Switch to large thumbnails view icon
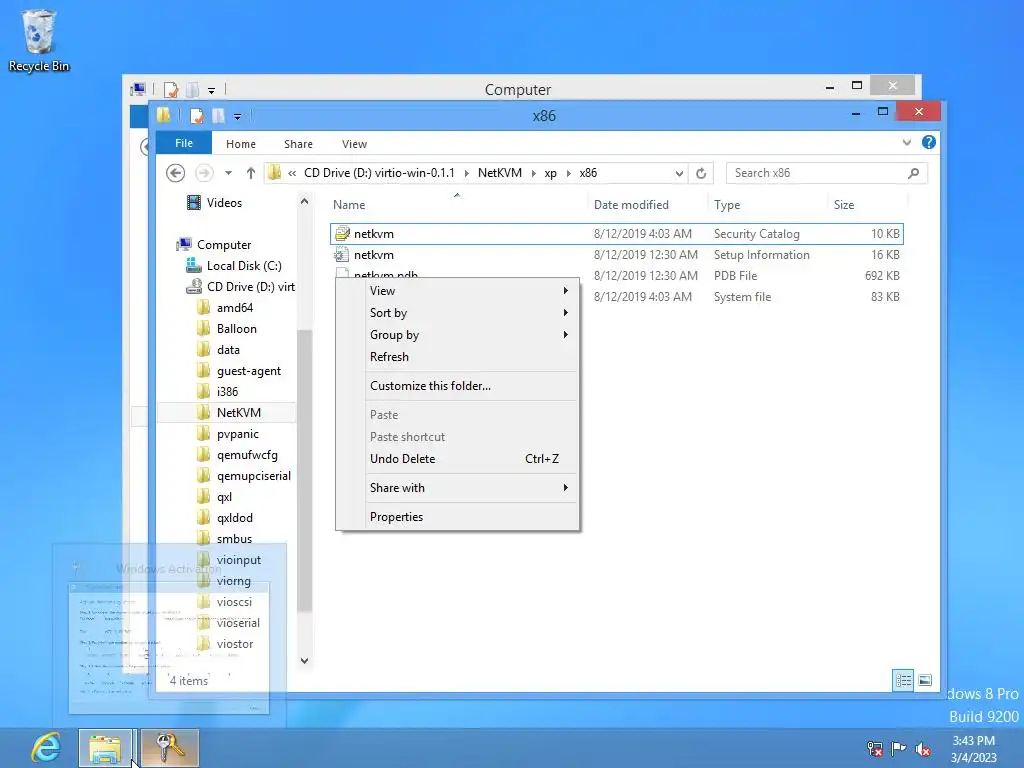This screenshot has height=768, width=1024. [x=925, y=680]
